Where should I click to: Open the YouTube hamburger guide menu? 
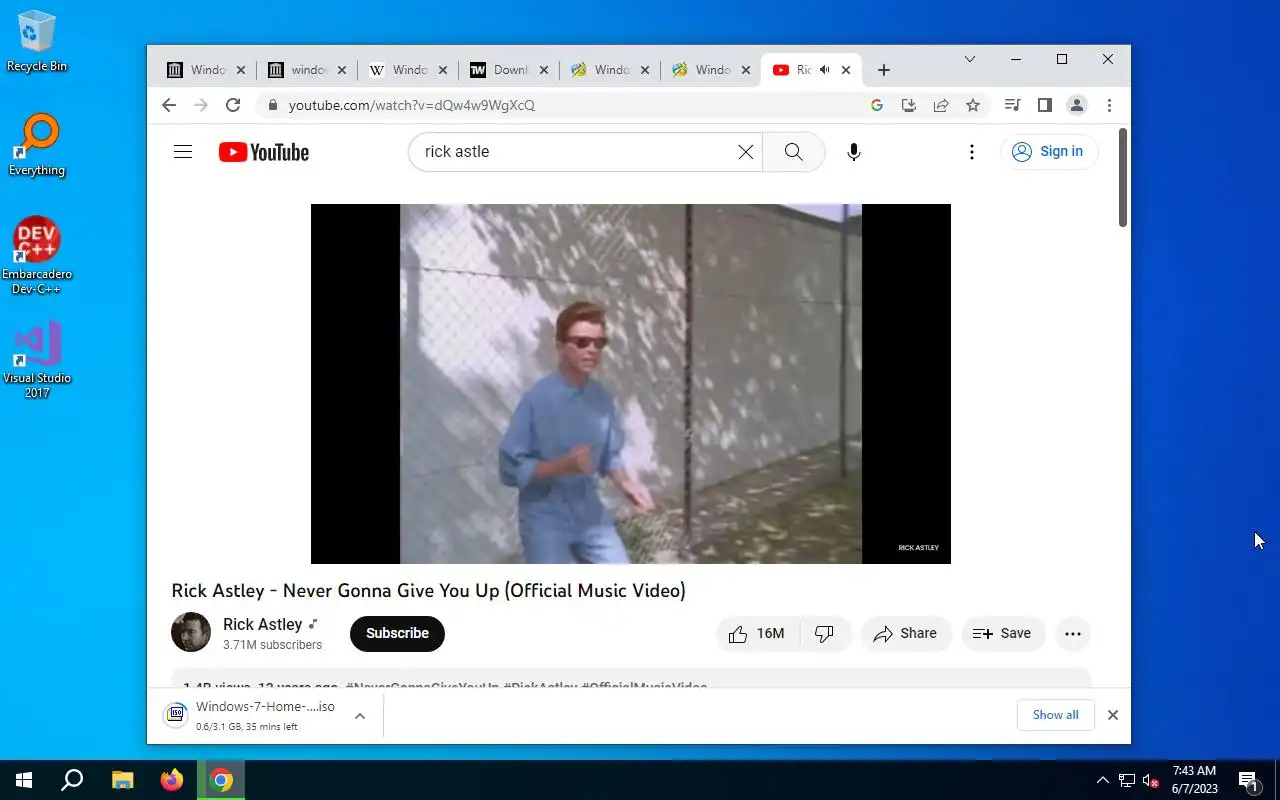[183, 152]
